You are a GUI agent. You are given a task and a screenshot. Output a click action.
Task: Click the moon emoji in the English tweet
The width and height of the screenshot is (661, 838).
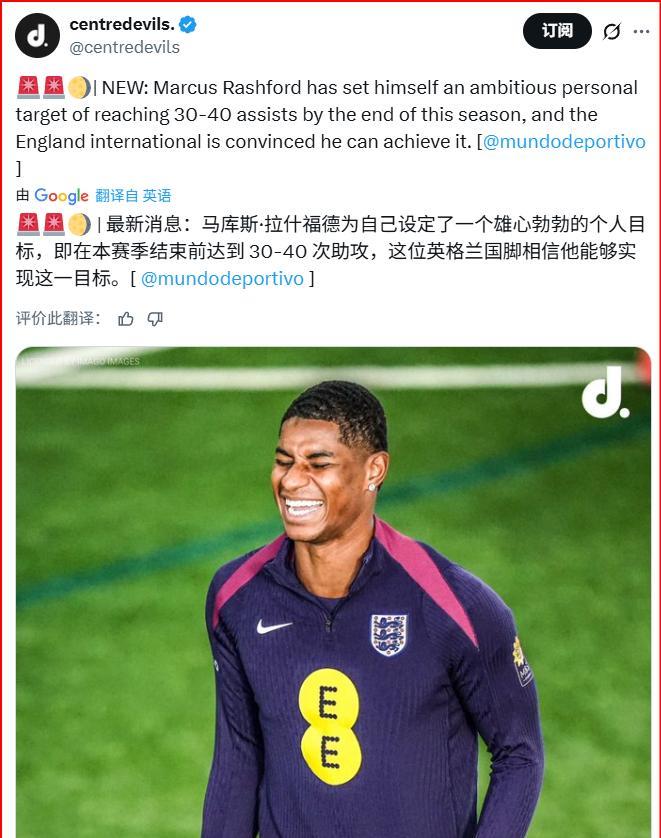click(79, 88)
